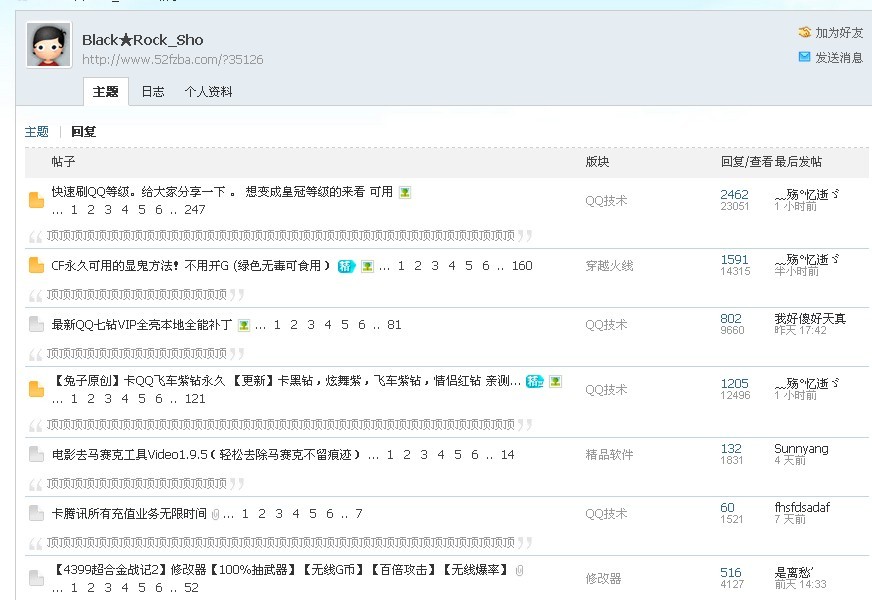Open last post time 半小时前
This screenshot has height=600, width=872.
796,271
